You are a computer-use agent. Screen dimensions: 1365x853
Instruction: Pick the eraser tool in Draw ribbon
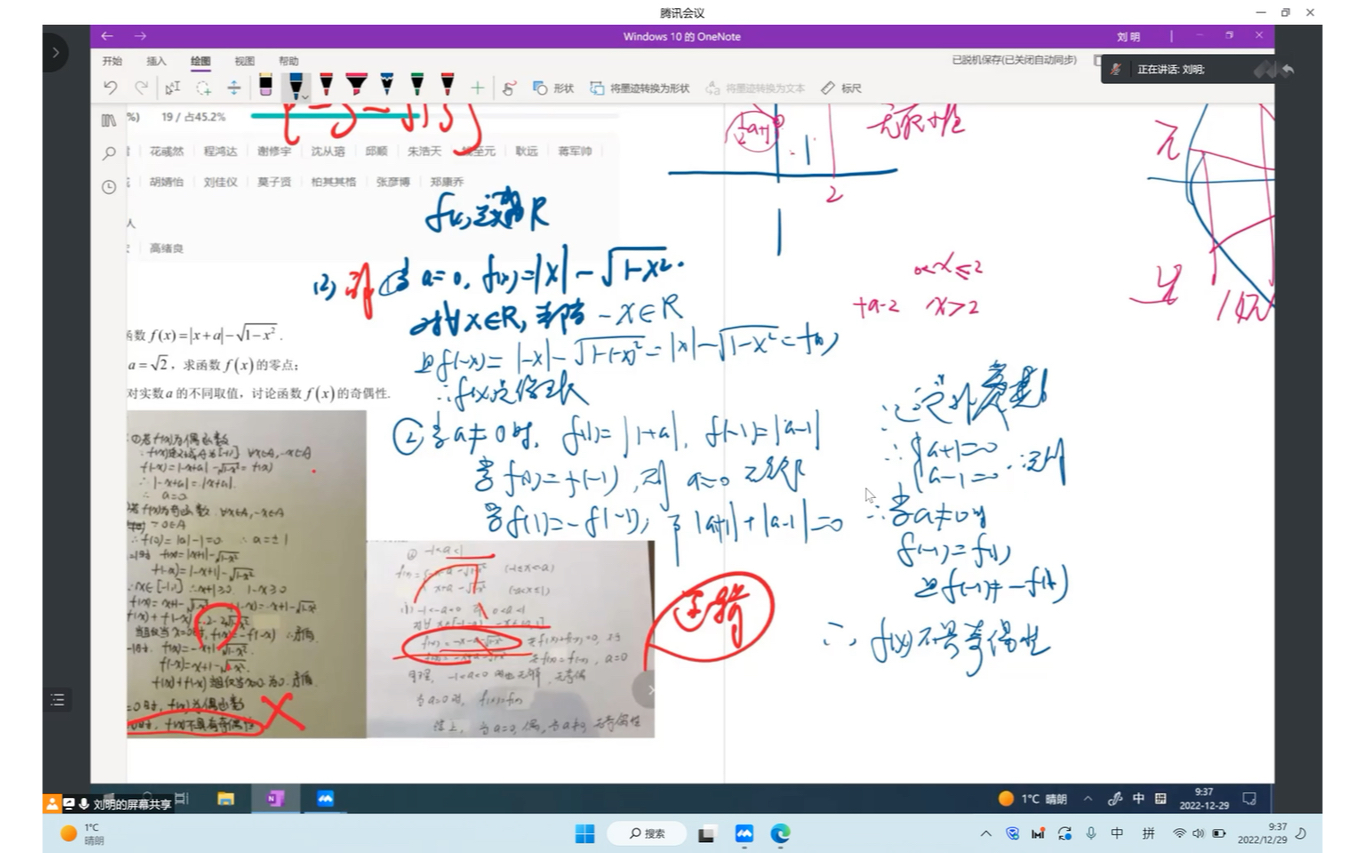(x=265, y=86)
